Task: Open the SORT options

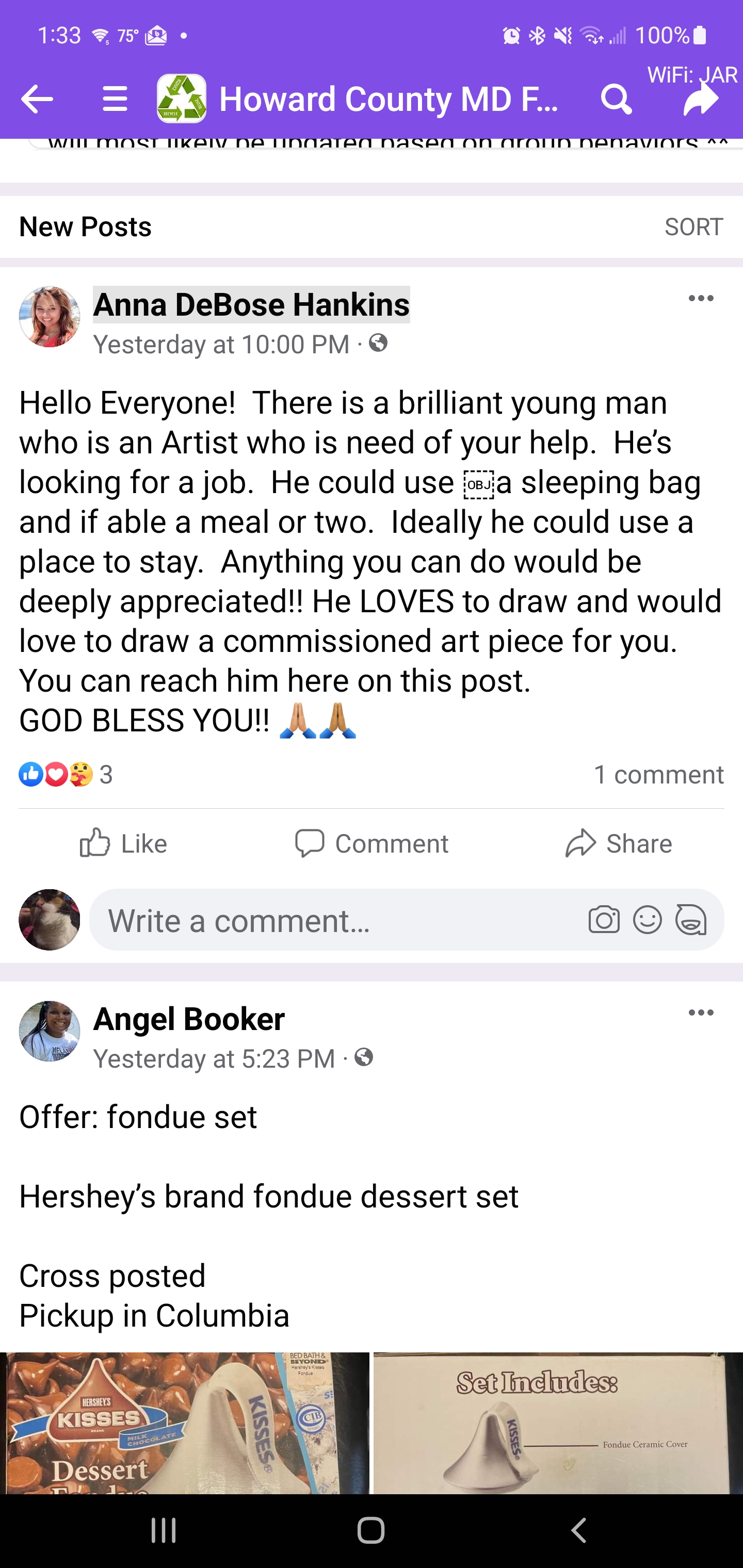Action: click(x=693, y=227)
